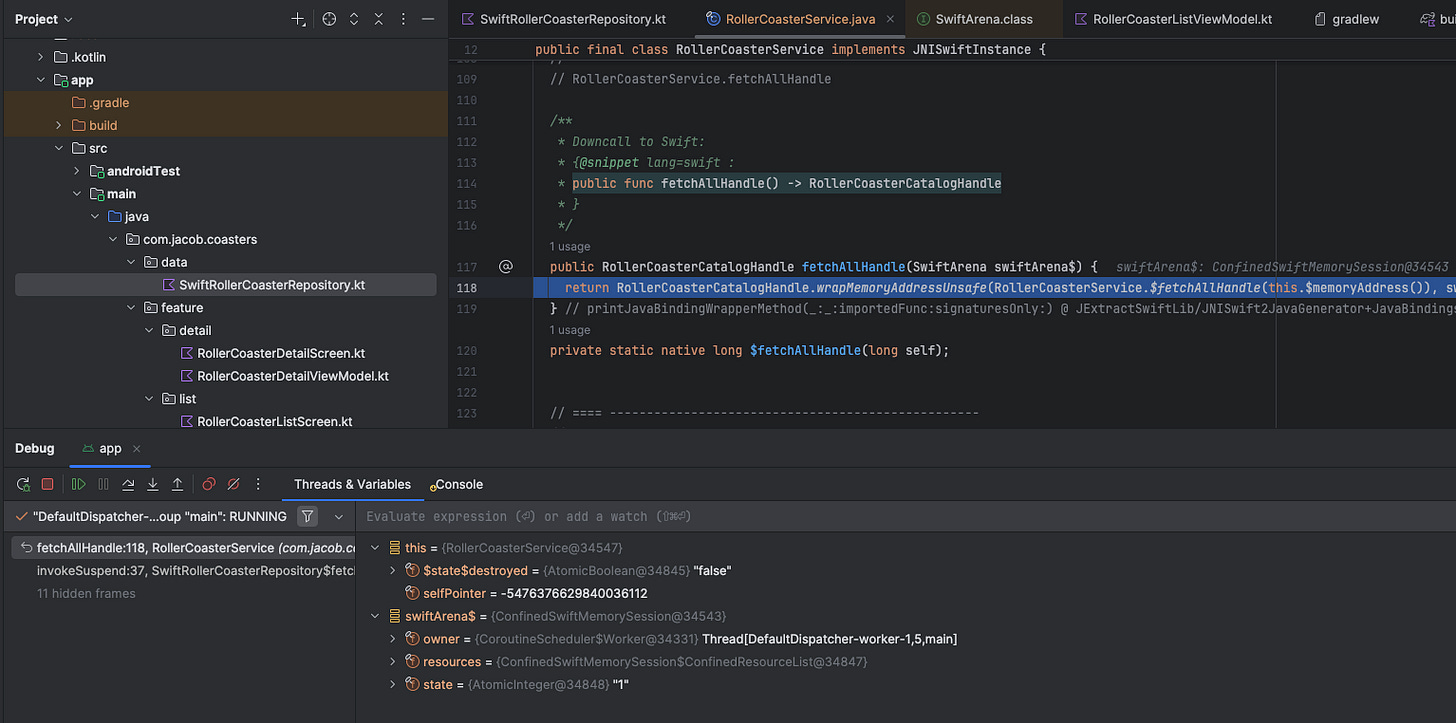Click the Step Into icon
Screen dimensions: 1456x723
[153, 485]
